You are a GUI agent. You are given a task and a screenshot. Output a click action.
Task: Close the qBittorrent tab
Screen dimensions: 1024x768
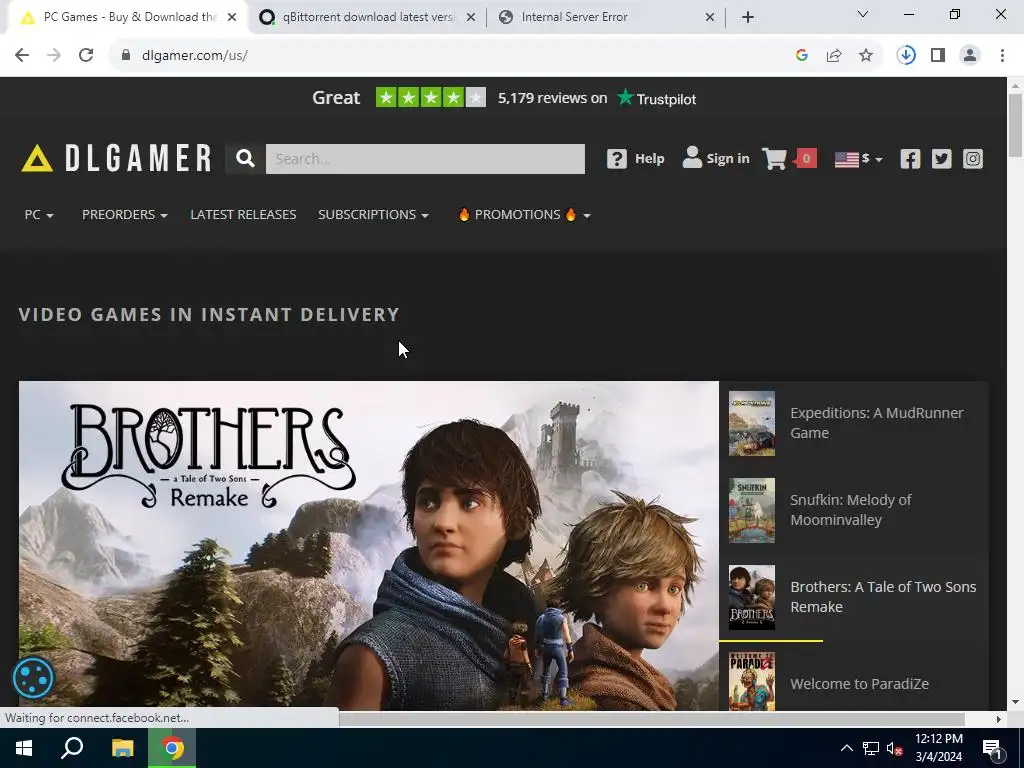tap(470, 18)
